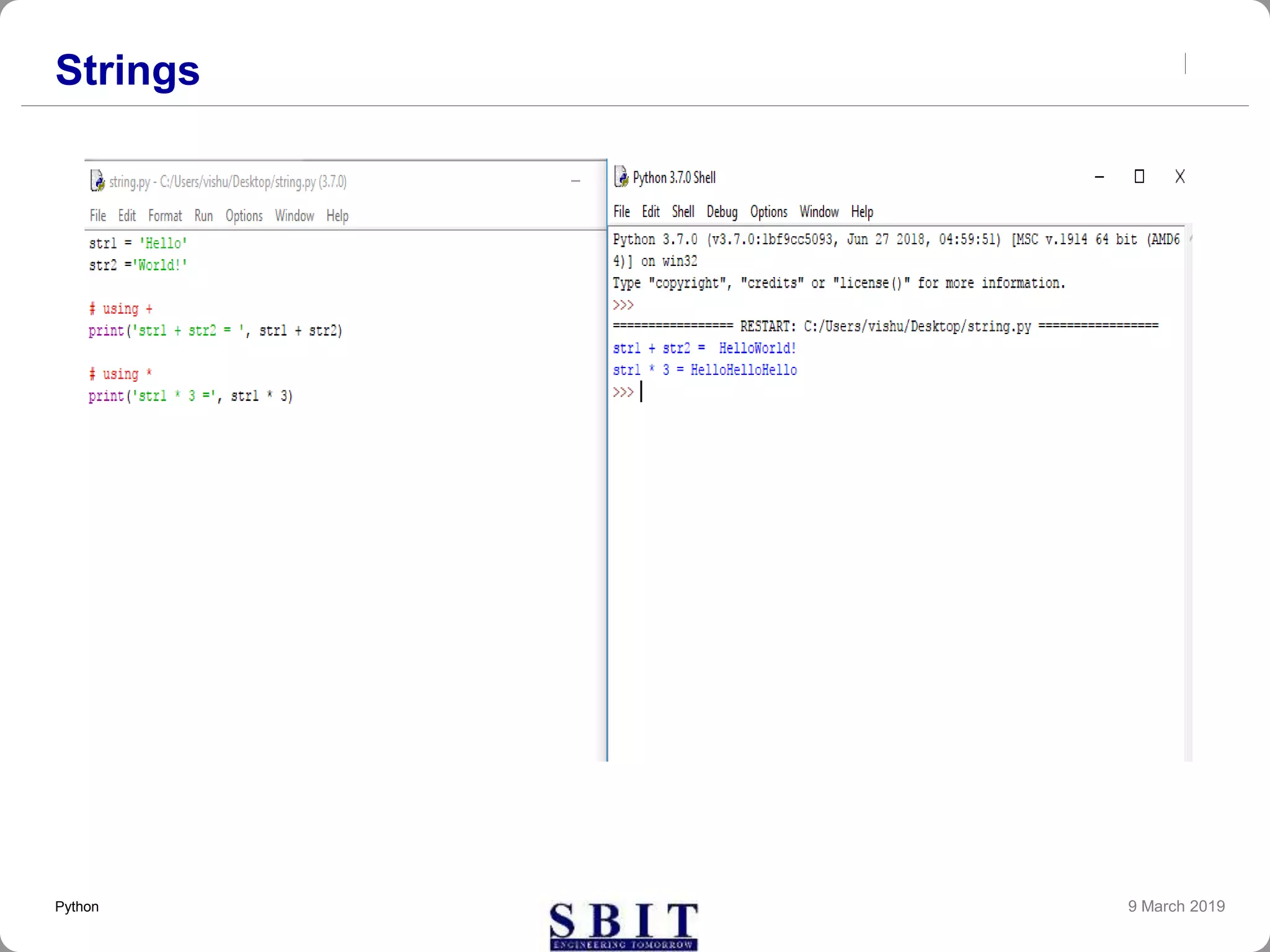Open the Run menu
Image resolution: width=1270 pixels, height=952 pixels.
pyautogui.click(x=203, y=216)
